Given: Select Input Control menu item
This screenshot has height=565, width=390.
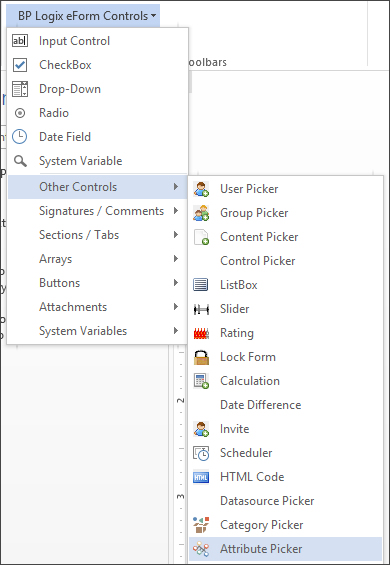Looking at the screenshot, I should click(x=97, y=41).
